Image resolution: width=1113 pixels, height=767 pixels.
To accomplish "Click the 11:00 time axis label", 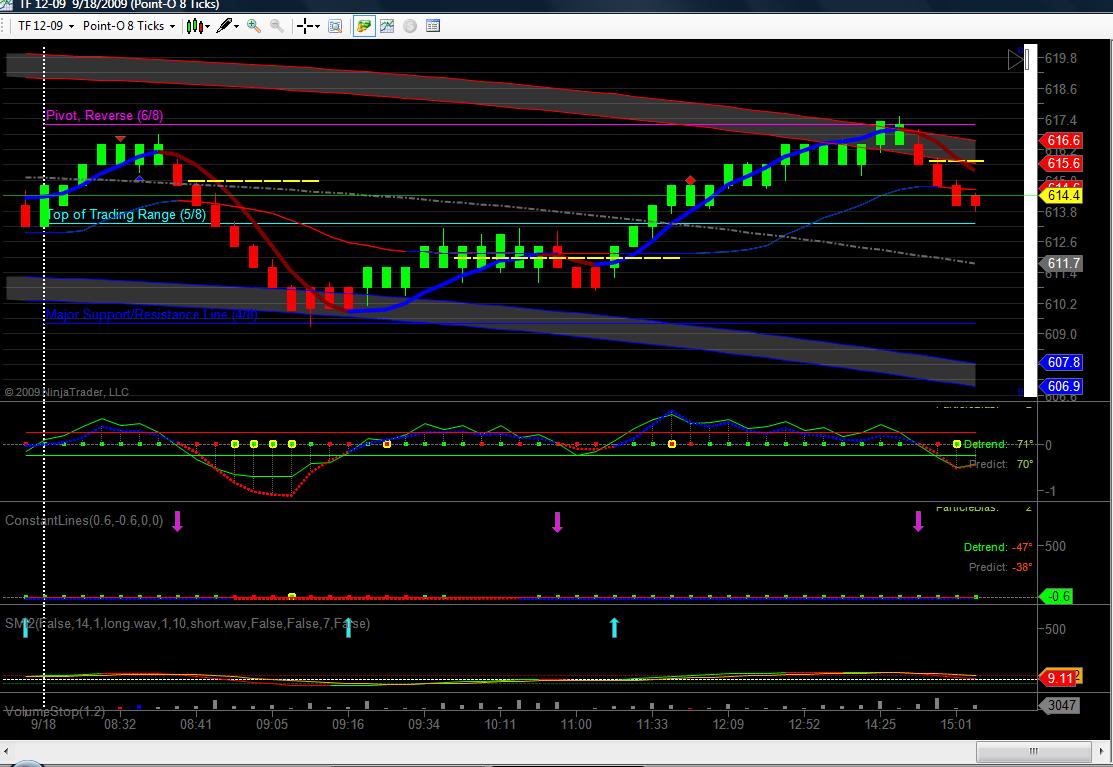I will point(576,724).
